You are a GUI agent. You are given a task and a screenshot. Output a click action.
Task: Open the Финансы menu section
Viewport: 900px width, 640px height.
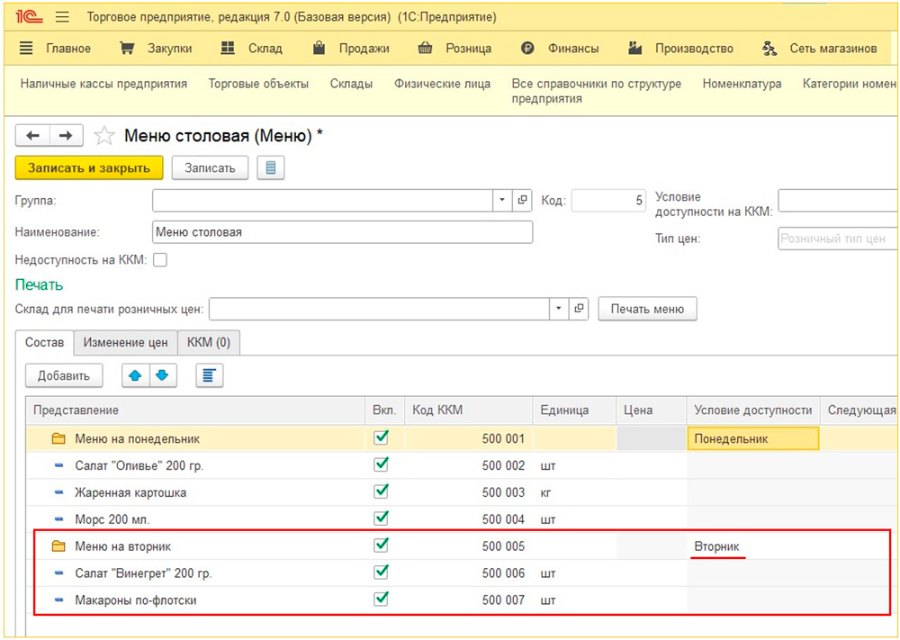(560, 48)
